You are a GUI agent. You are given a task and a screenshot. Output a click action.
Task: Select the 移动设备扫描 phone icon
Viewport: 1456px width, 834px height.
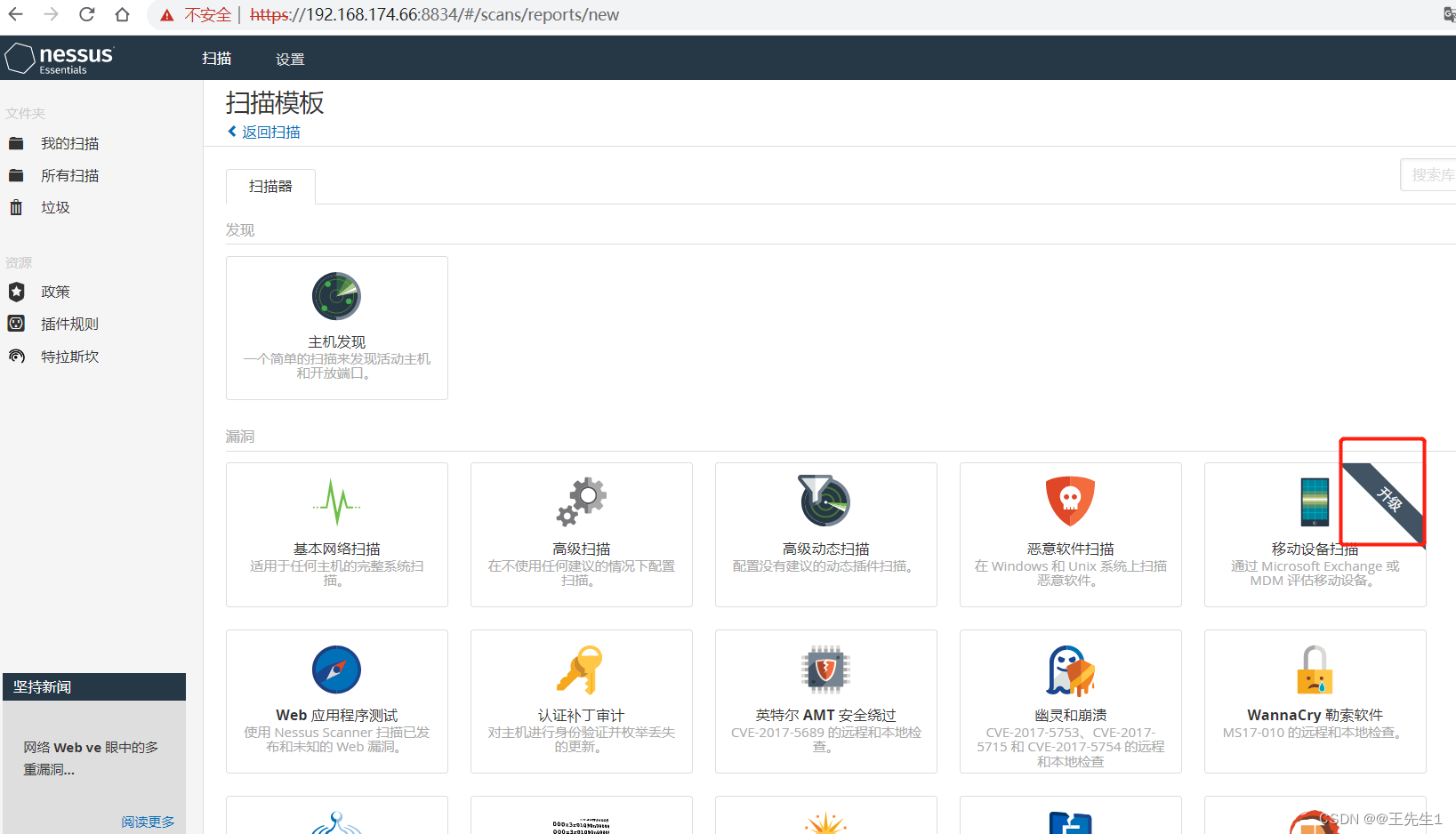pos(1315,502)
